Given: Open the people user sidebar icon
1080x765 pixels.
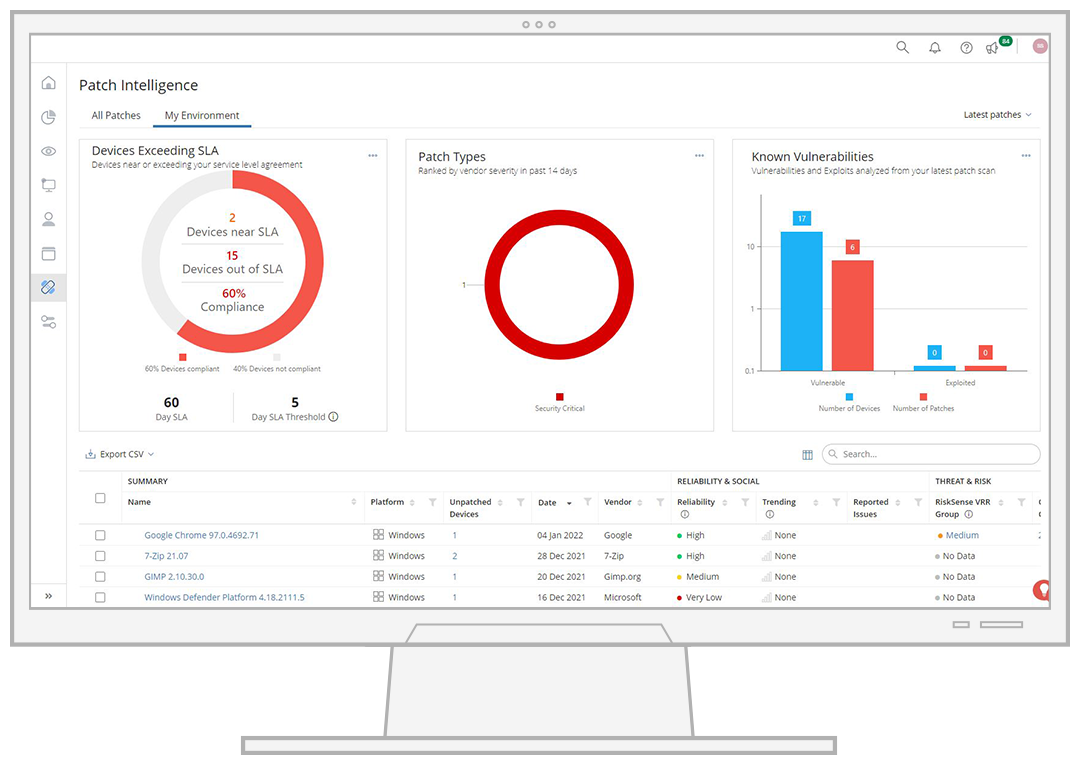Looking at the screenshot, I should pyautogui.click(x=48, y=219).
